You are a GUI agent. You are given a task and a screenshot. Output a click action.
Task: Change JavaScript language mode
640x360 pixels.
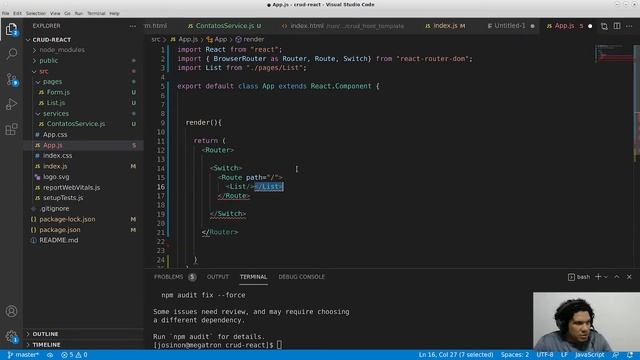click(589, 355)
